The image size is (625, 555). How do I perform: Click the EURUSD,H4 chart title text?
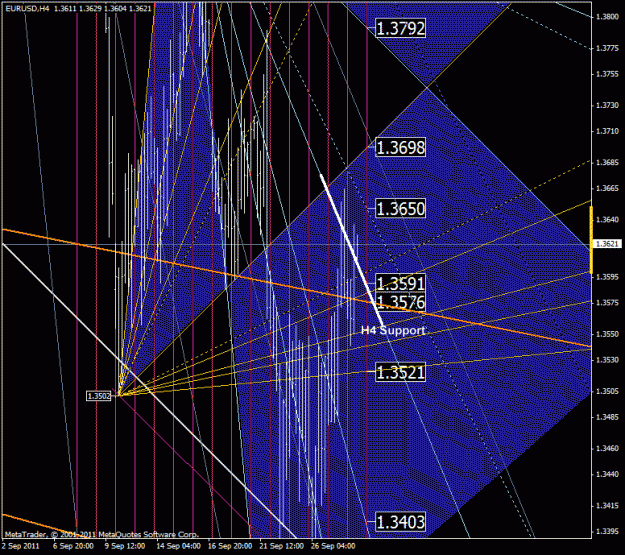point(28,8)
